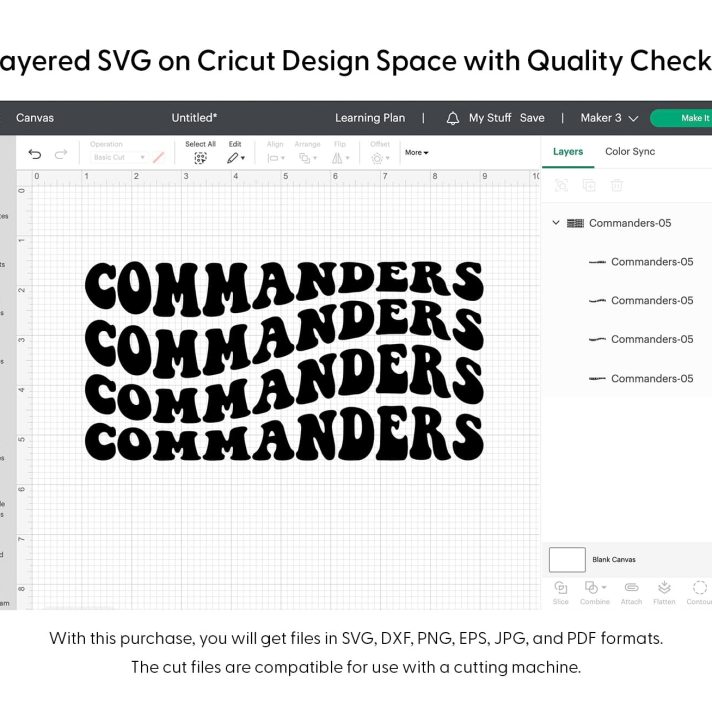712x712 pixels.
Task: Open the Align tool
Action: (x=276, y=158)
